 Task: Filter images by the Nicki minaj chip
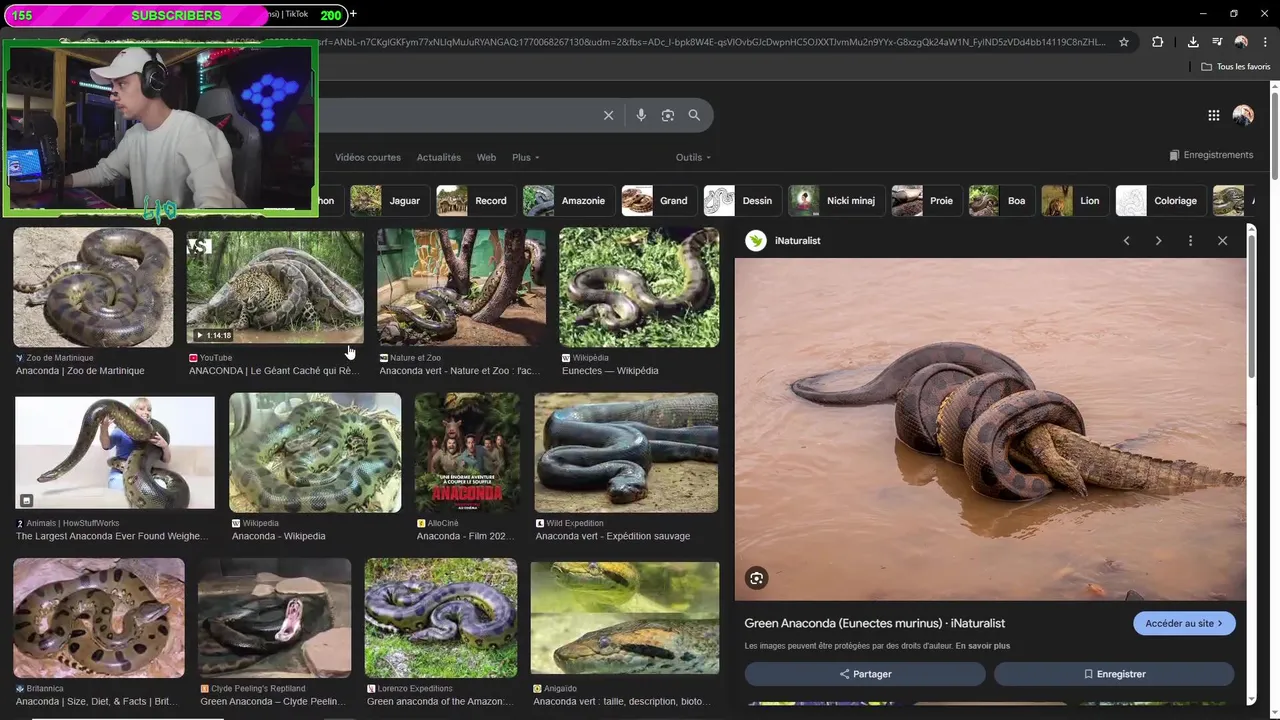837,201
